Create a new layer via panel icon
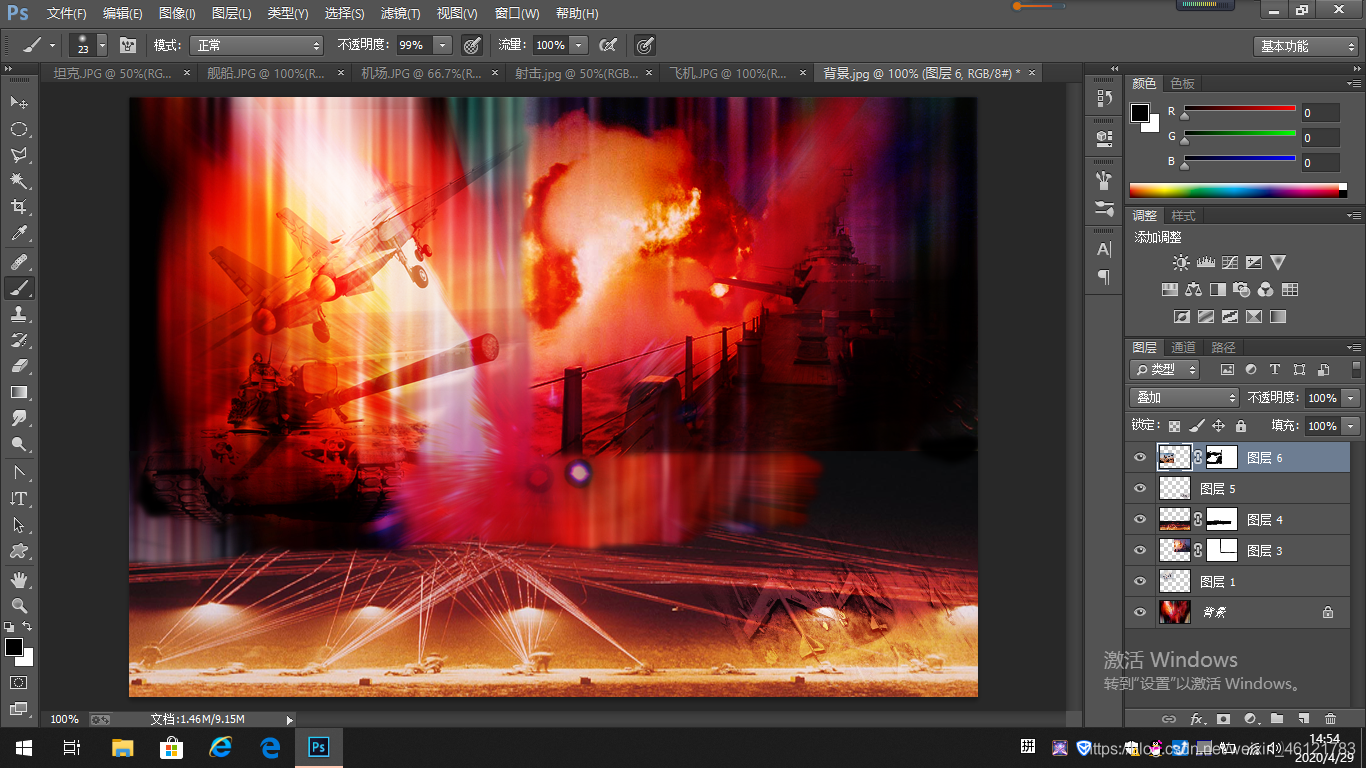1366x768 pixels. click(1303, 719)
